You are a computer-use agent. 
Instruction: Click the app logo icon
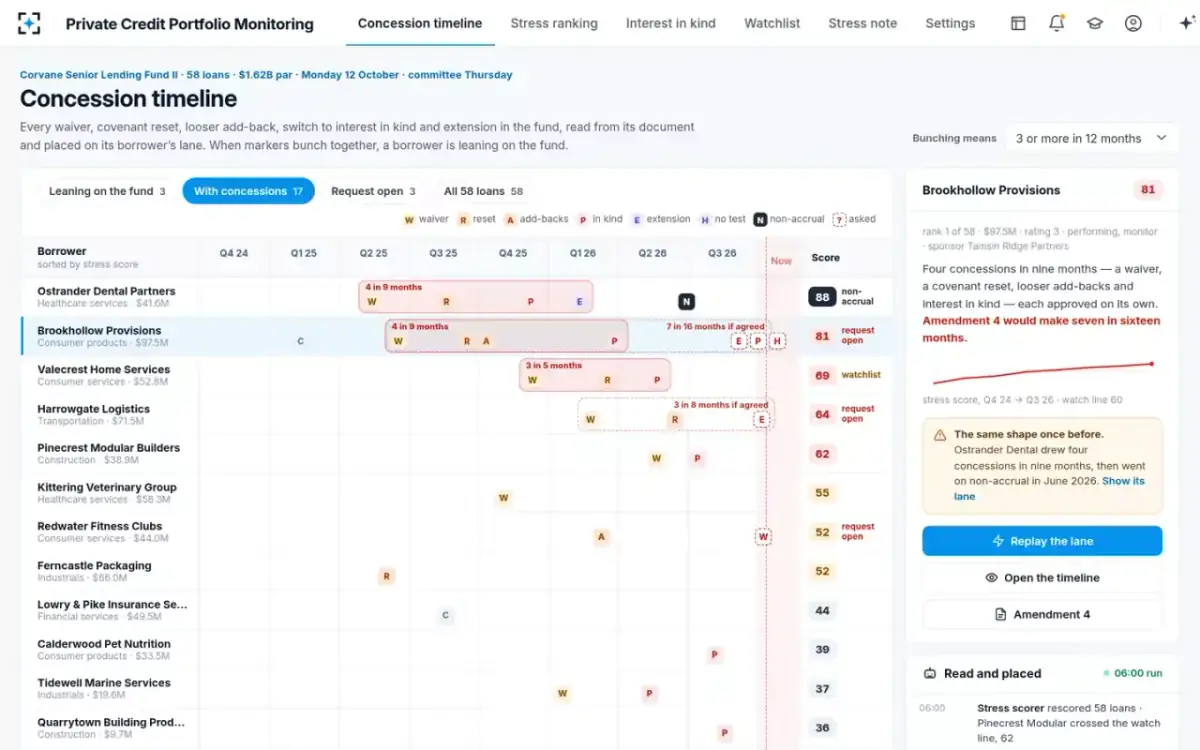point(29,23)
